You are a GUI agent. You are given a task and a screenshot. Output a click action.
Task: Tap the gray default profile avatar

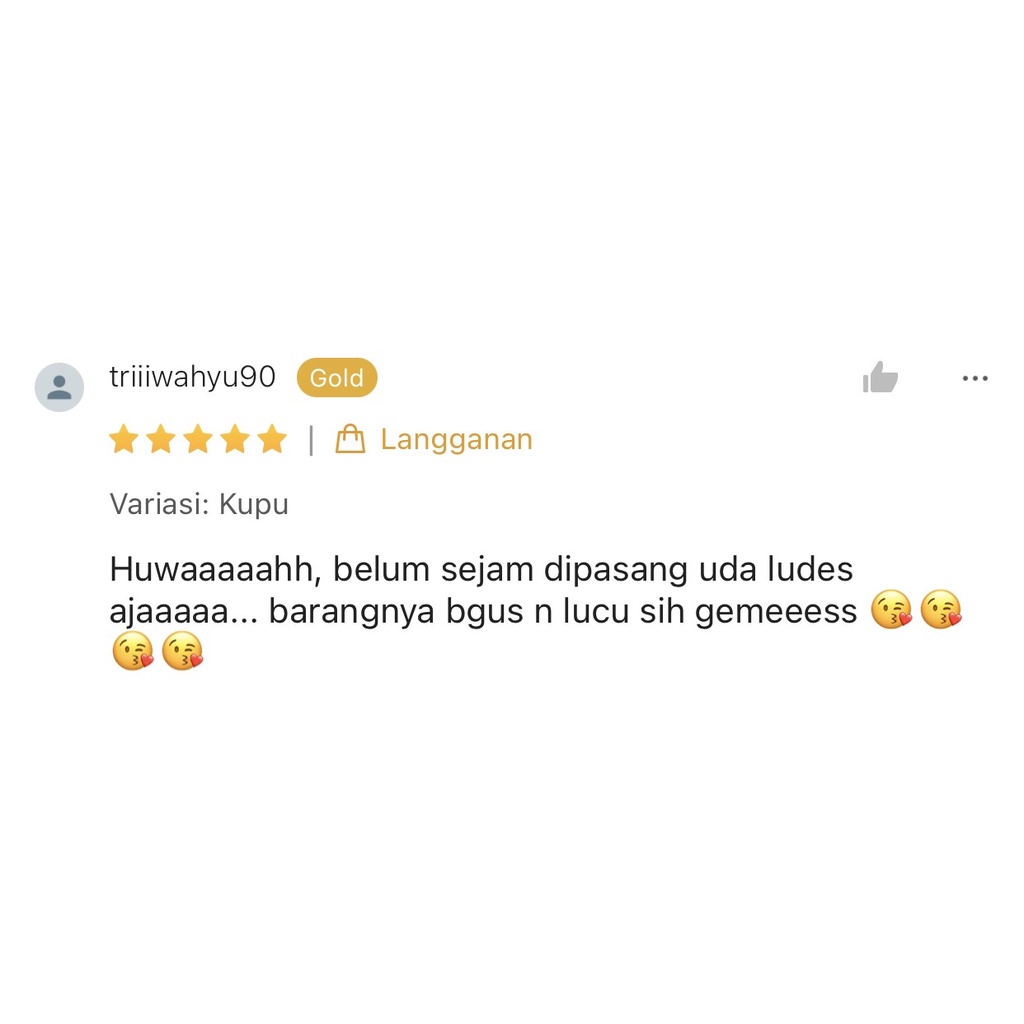tap(59, 387)
